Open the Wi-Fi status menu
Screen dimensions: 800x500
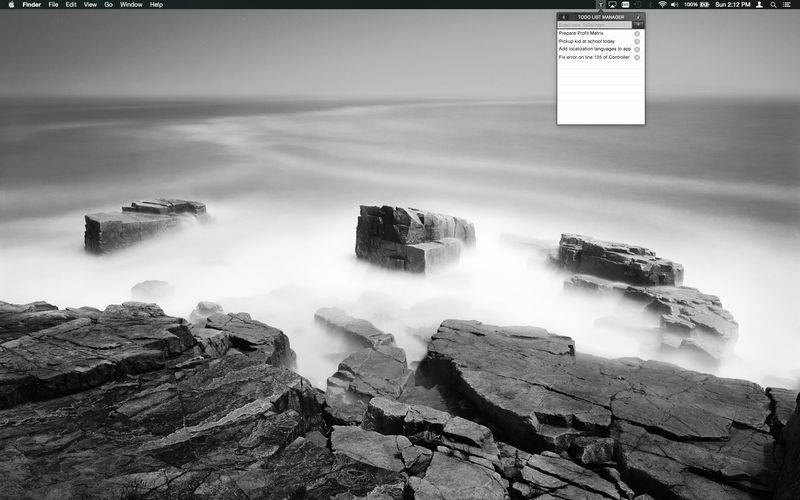[662, 5]
